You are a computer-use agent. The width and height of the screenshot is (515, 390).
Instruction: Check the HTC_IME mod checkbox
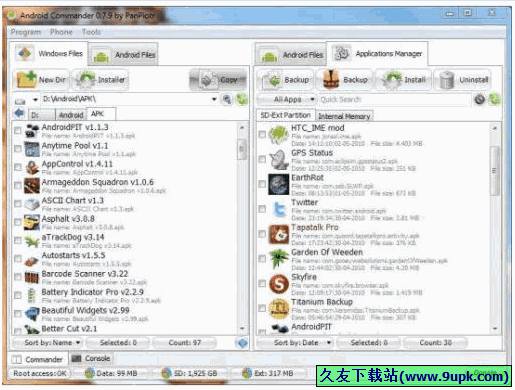262,134
